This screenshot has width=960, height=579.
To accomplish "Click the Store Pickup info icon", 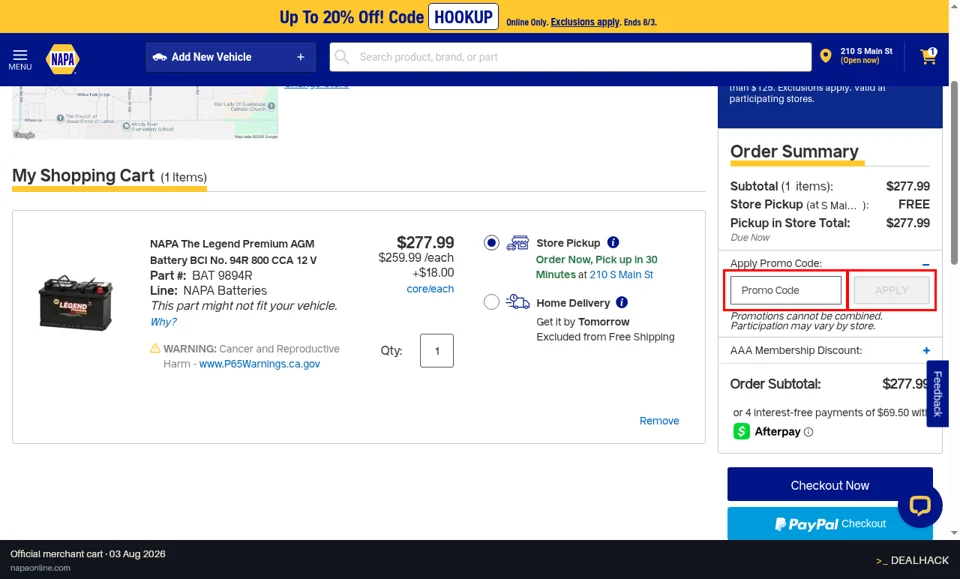I will (x=613, y=242).
